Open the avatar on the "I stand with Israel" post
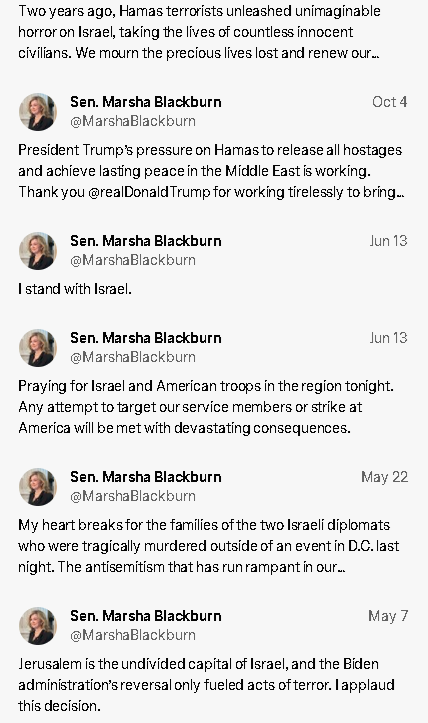Screen dimensions: 428x723 (x=38, y=251)
